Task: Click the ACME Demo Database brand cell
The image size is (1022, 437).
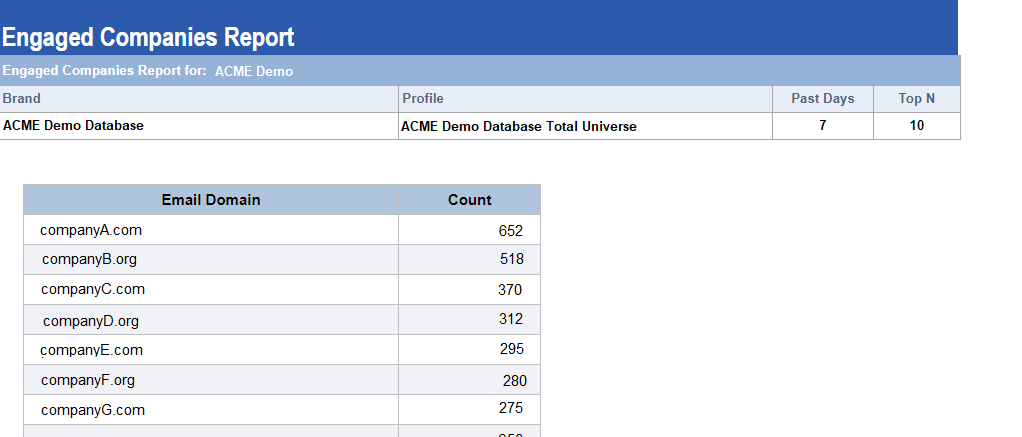Action: click(73, 126)
